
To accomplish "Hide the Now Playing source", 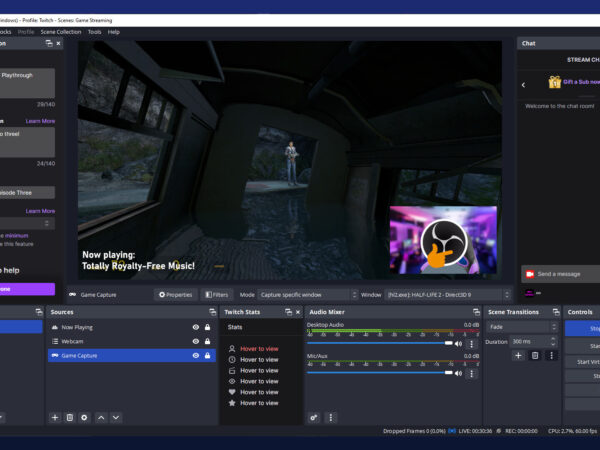I will (196, 327).
